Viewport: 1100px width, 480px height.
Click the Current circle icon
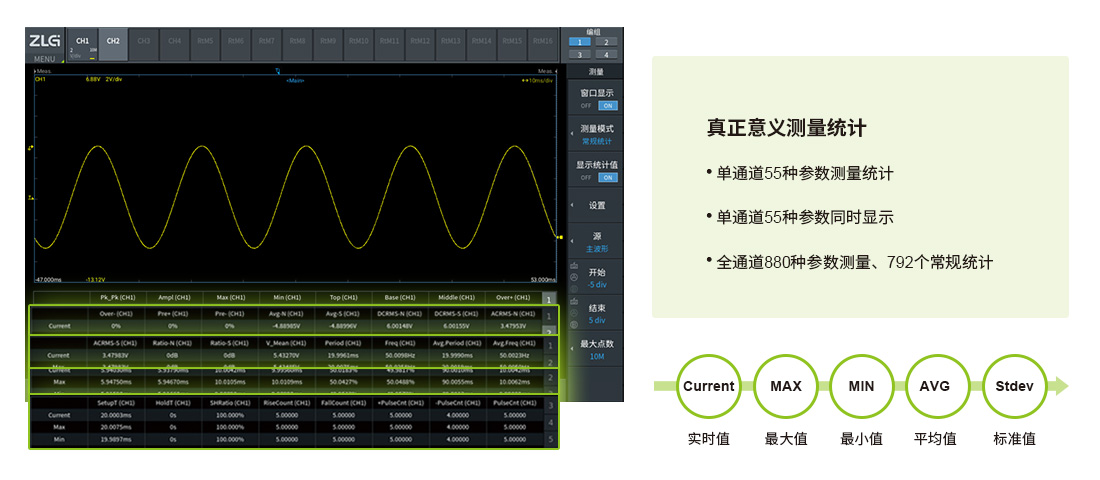tap(709, 387)
